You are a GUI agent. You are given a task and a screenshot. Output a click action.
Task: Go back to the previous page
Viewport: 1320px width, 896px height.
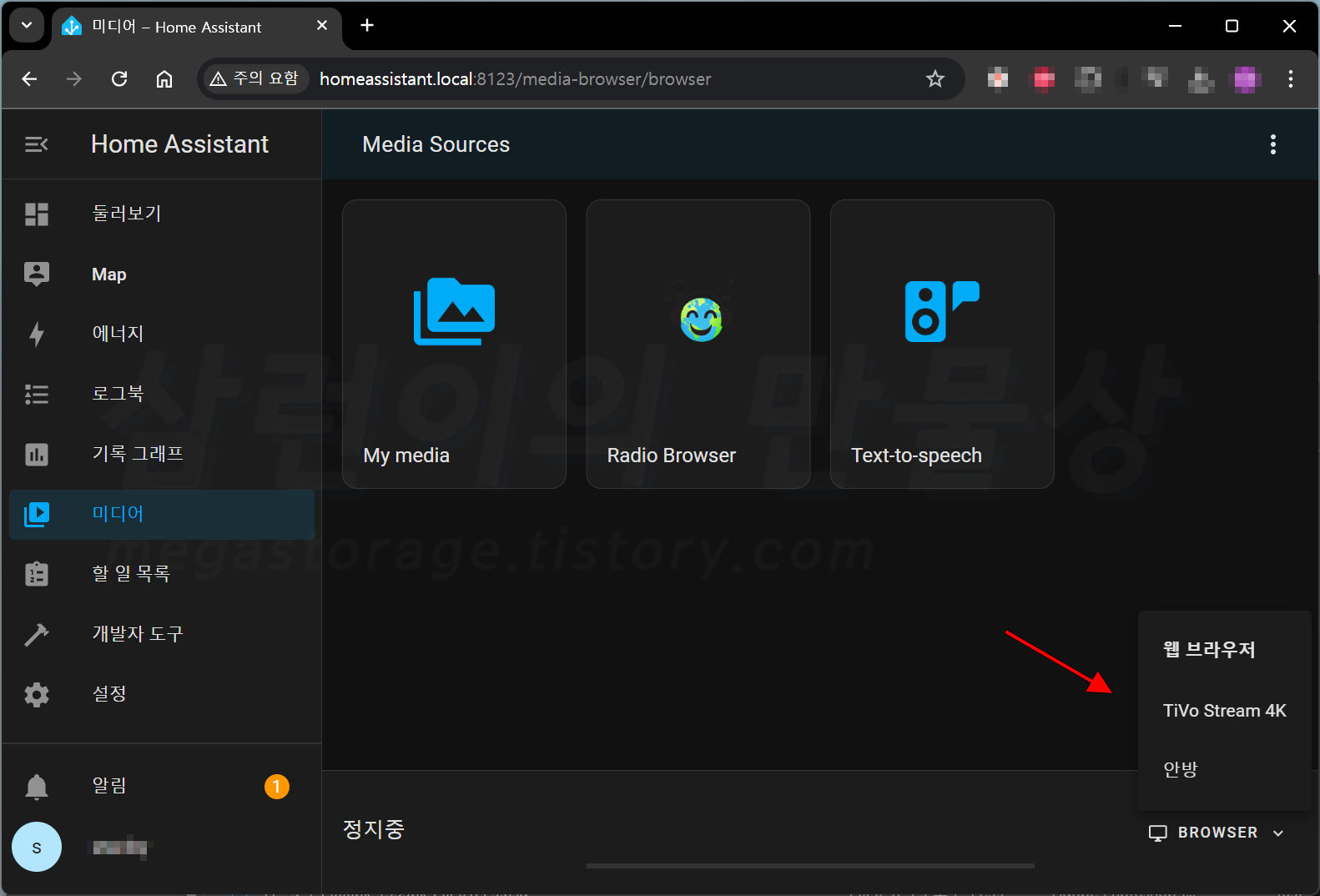tap(30, 79)
